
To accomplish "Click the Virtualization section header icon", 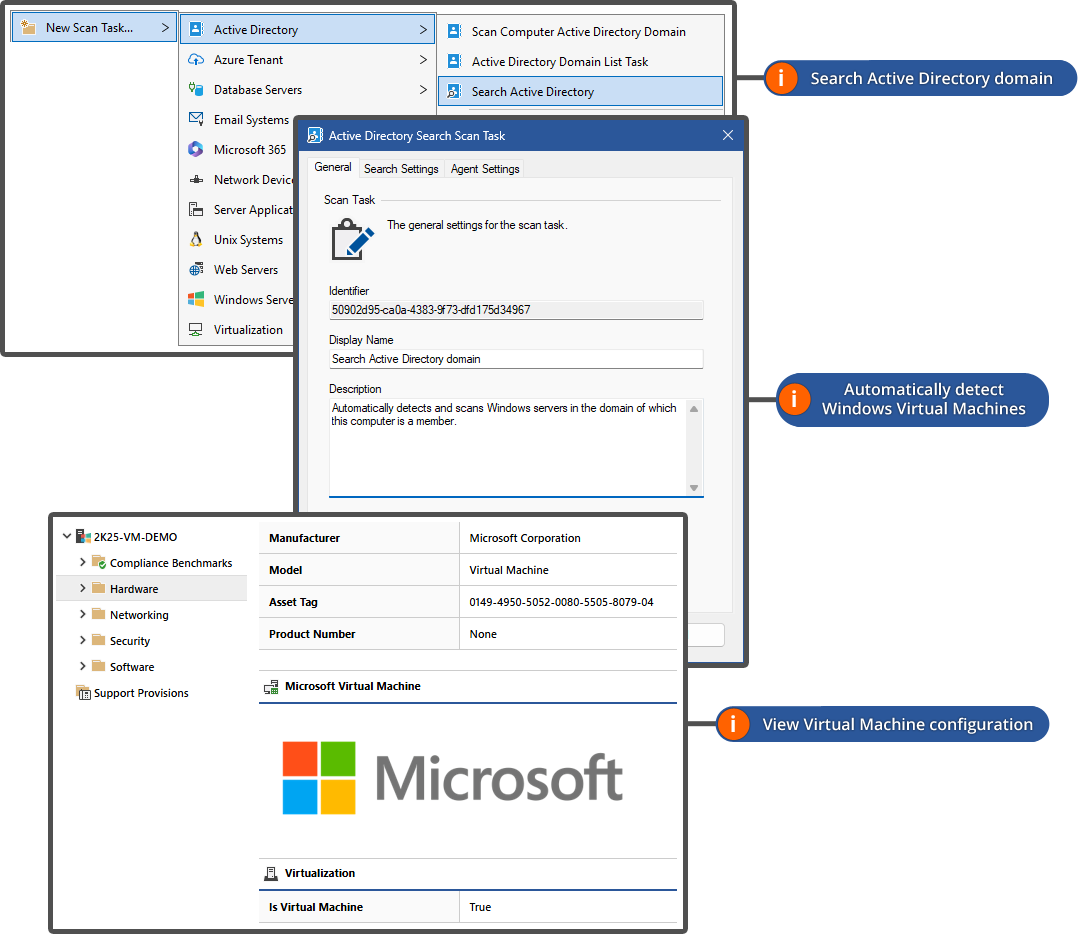I will coord(271,874).
